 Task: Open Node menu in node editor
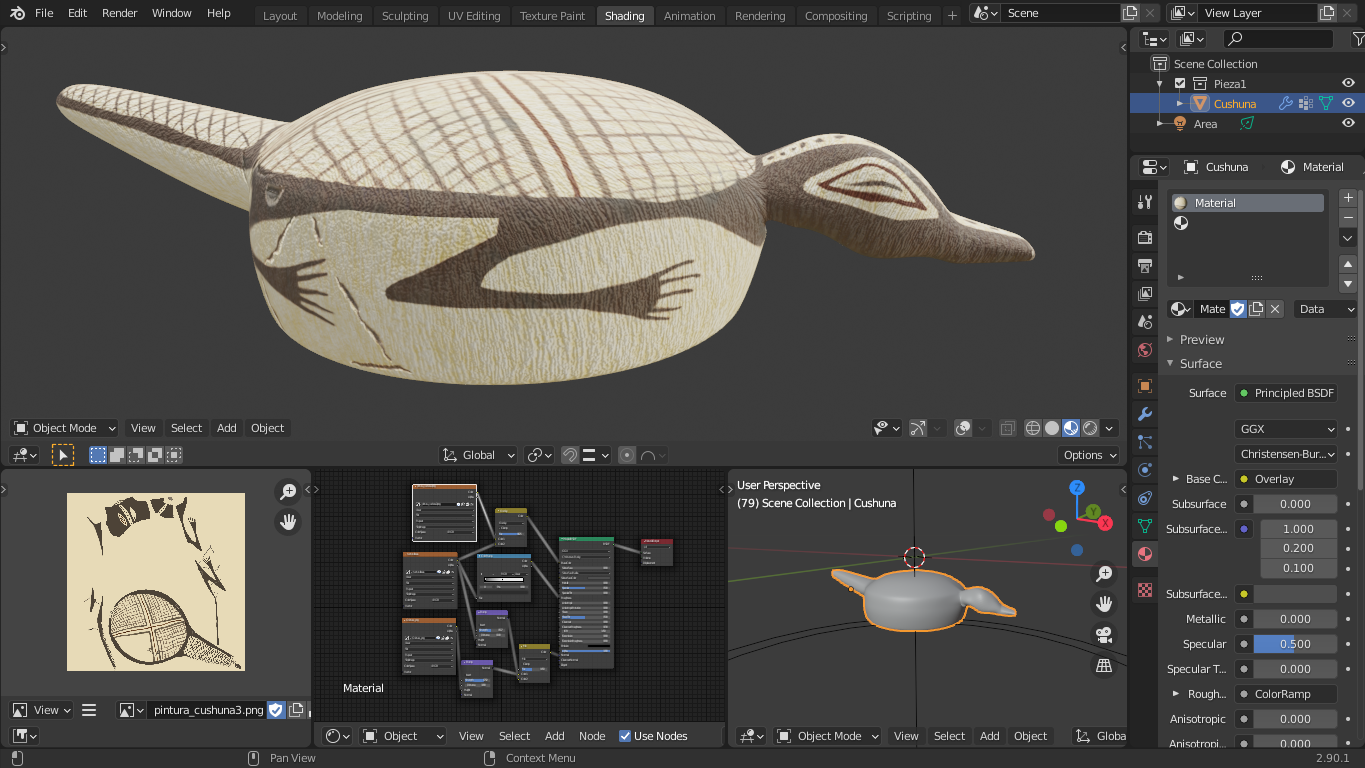point(592,736)
